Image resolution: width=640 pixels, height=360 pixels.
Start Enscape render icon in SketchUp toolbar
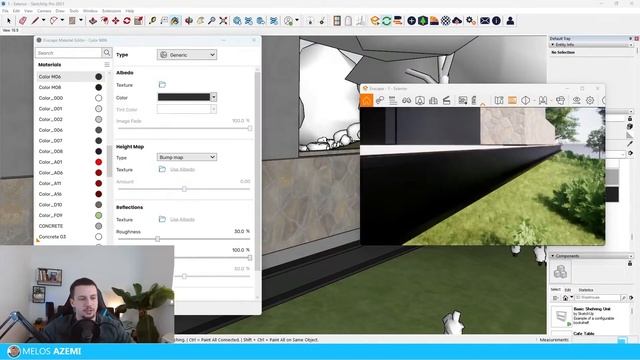pos(375,20)
